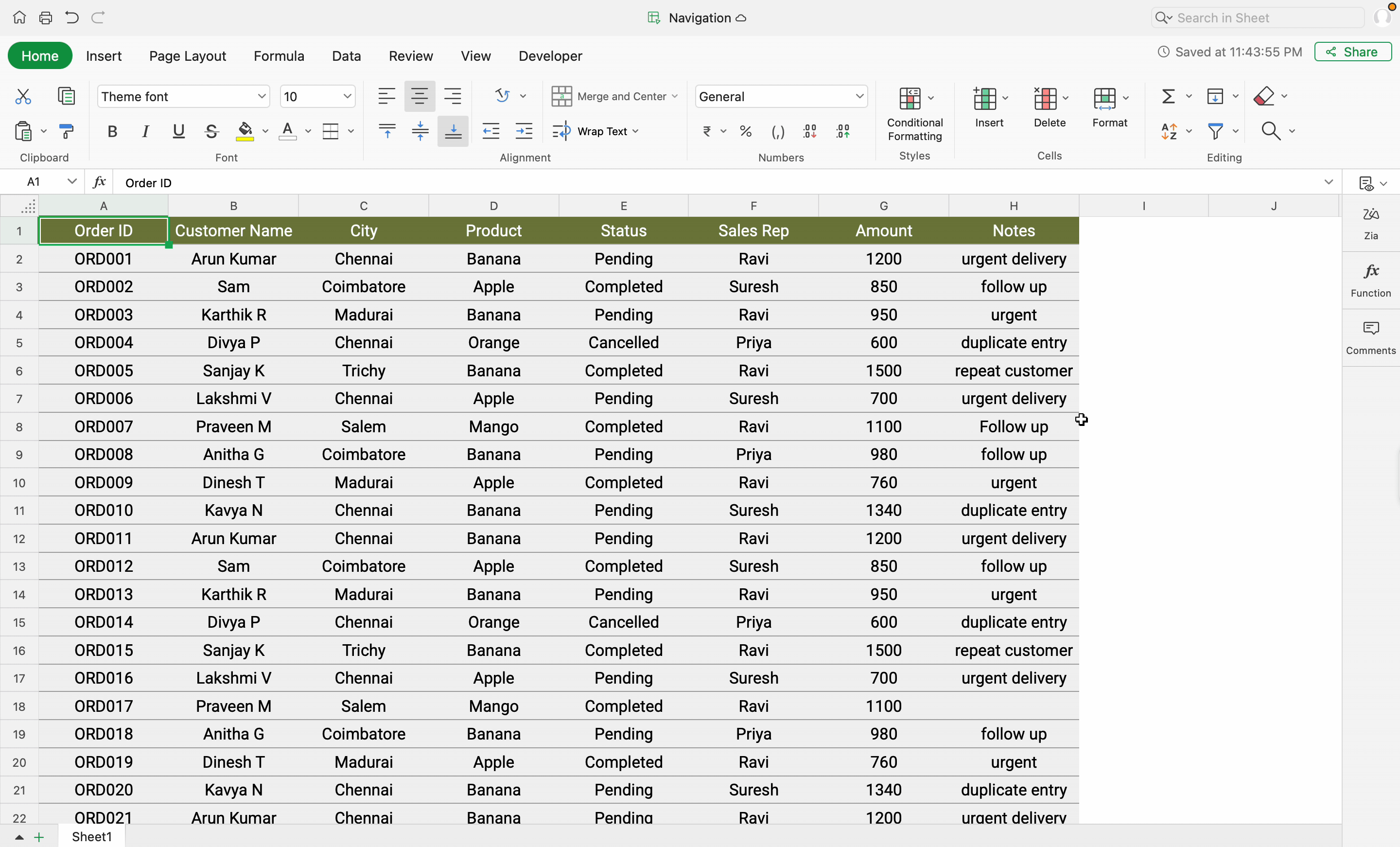
Task: Click the Share button
Action: point(1352,52)
